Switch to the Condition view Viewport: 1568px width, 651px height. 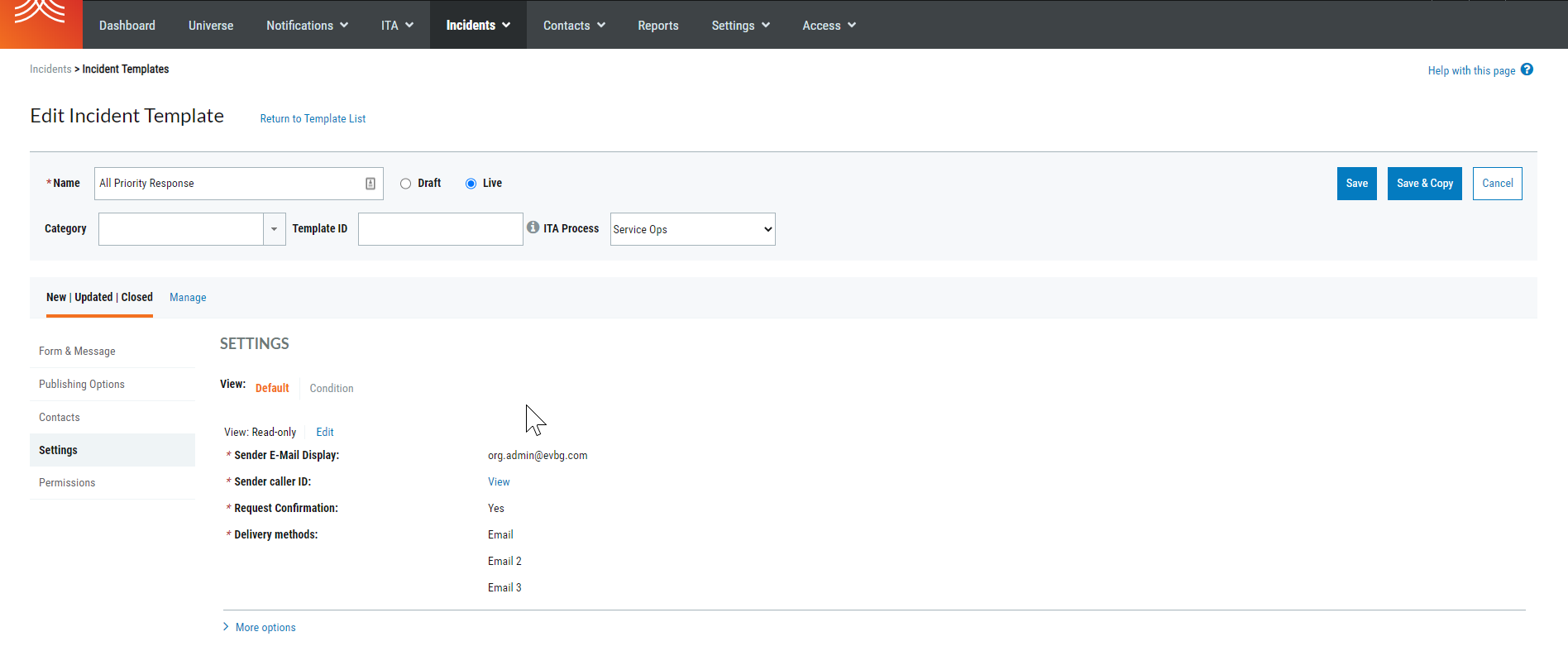332,389
